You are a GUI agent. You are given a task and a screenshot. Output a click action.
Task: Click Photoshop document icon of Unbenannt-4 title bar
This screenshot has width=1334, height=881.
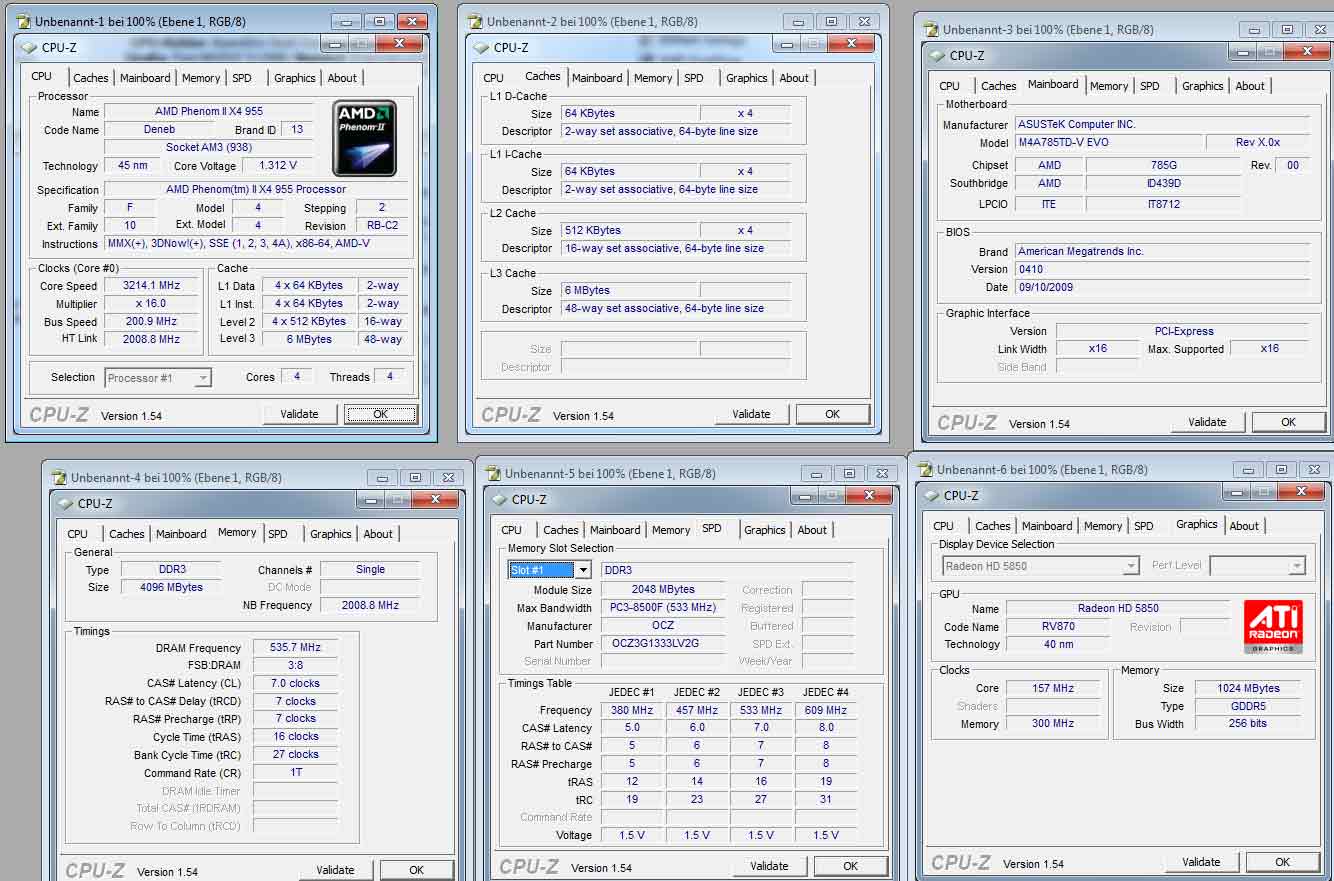click(x=59, y=477)
